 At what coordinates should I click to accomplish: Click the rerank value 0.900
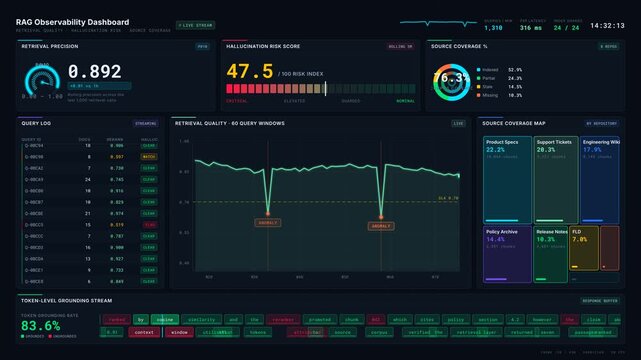coord(117,248)
